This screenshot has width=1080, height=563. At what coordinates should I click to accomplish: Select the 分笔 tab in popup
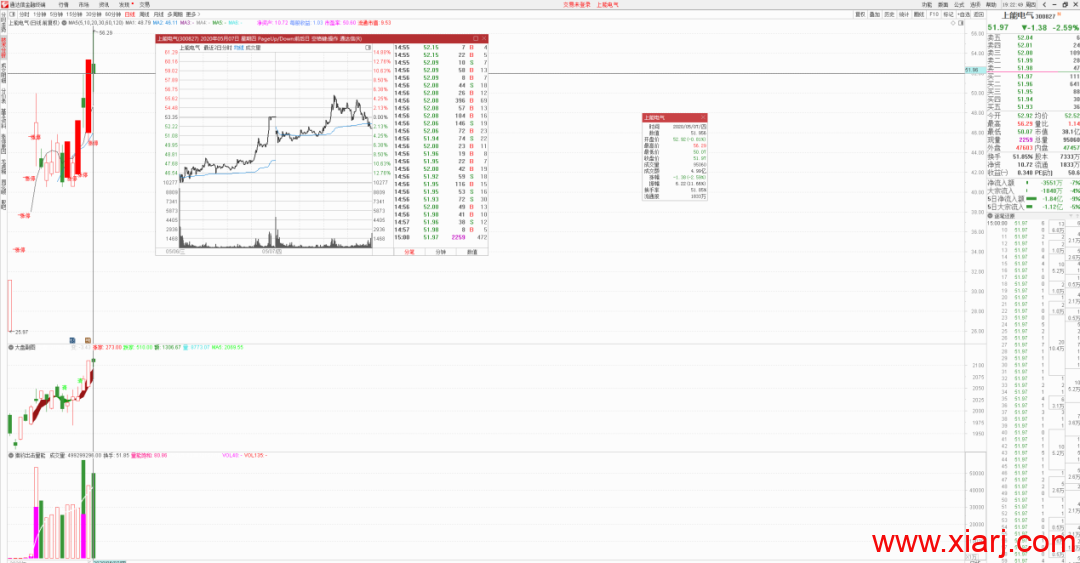(x=409, y=252)
